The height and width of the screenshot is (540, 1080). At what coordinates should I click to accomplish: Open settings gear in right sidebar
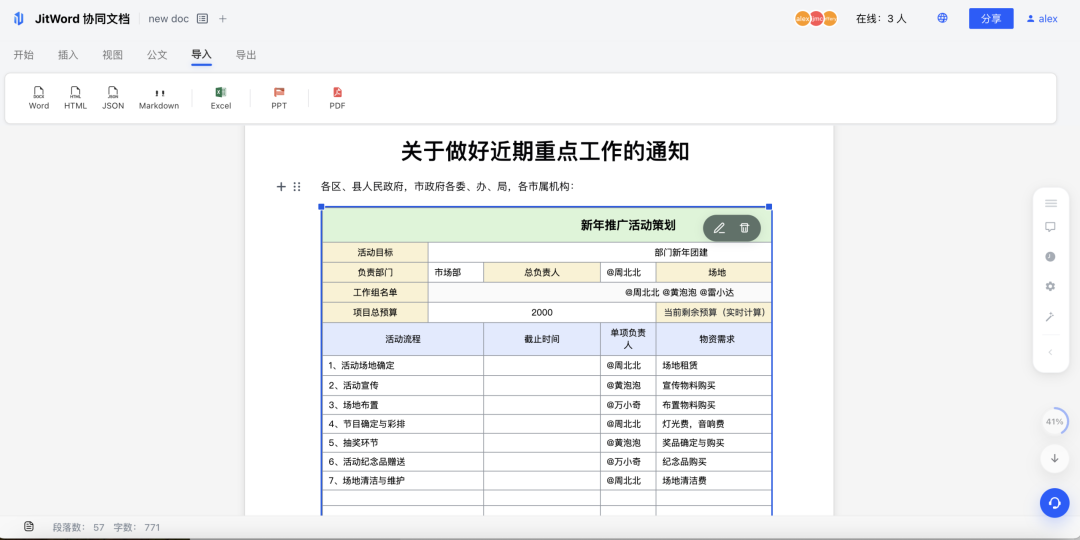pos(1050,286)
